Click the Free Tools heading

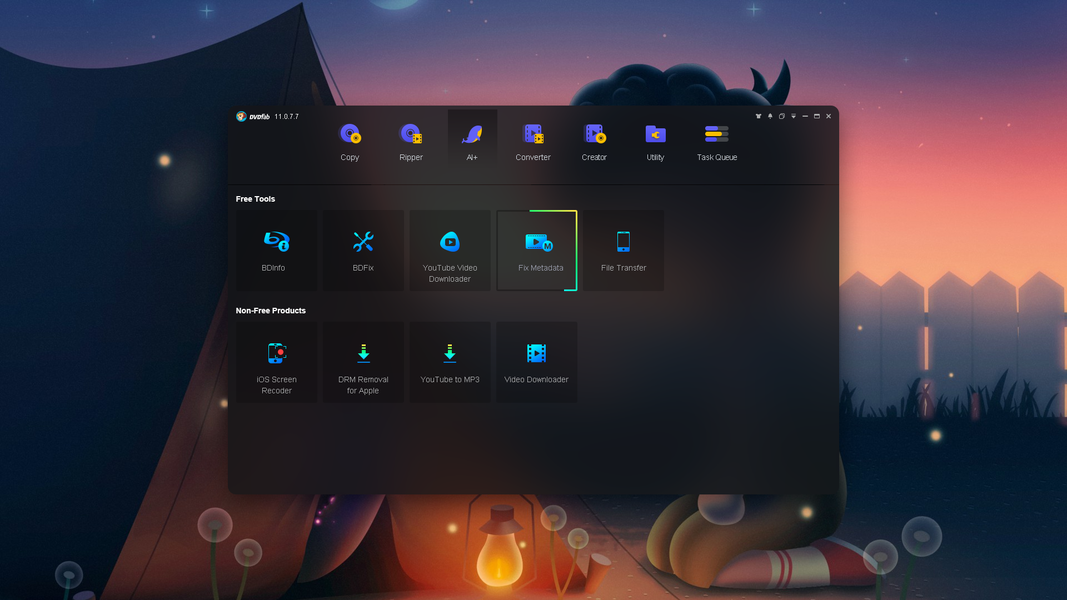[x=255, y=199]
